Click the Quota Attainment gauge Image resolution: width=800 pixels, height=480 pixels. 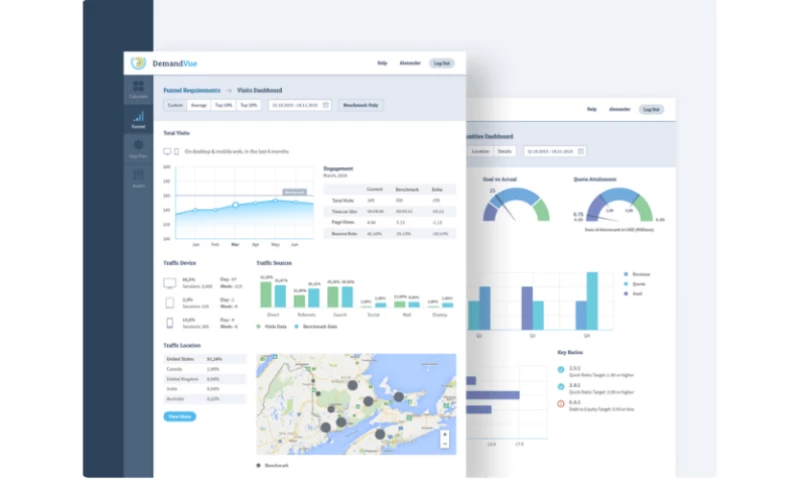(619, 204)
